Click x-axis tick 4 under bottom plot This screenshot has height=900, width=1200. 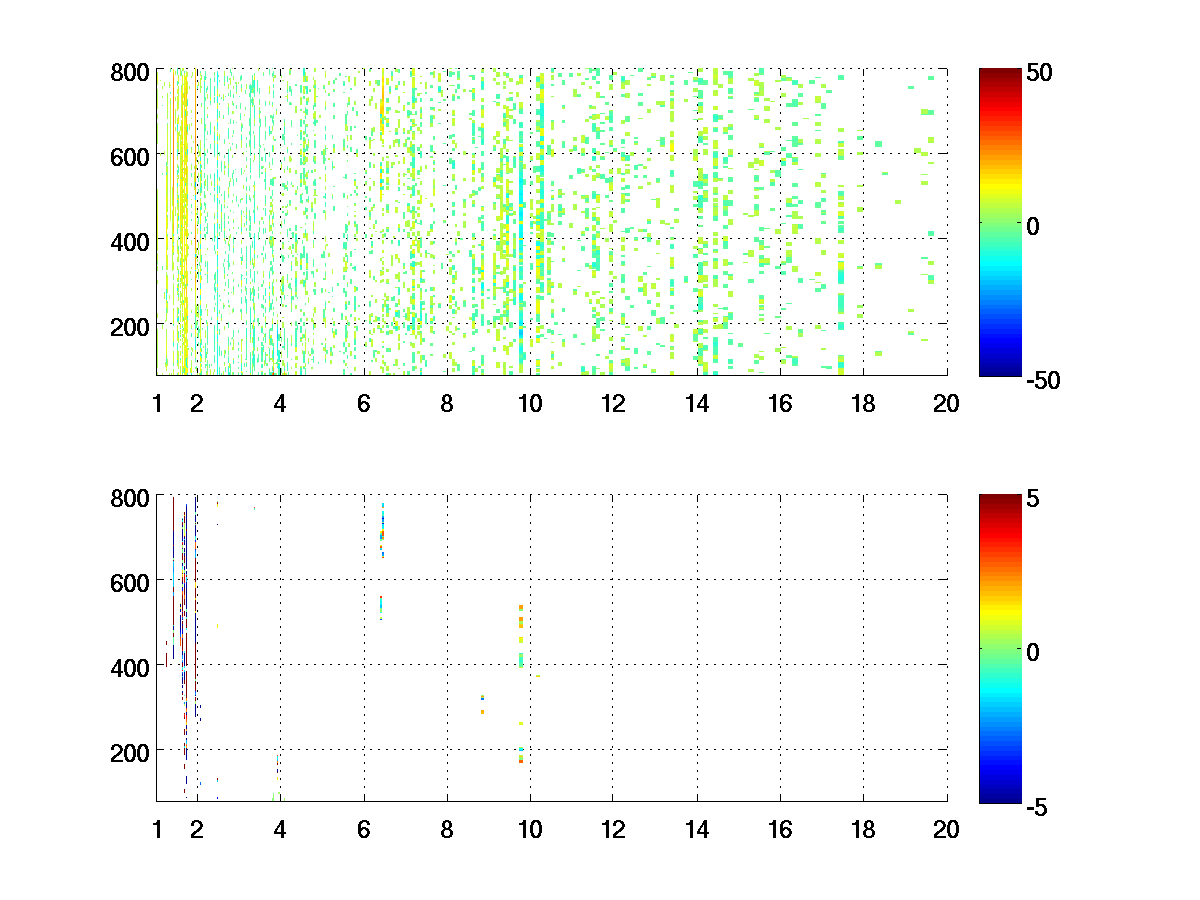point(280,829)
